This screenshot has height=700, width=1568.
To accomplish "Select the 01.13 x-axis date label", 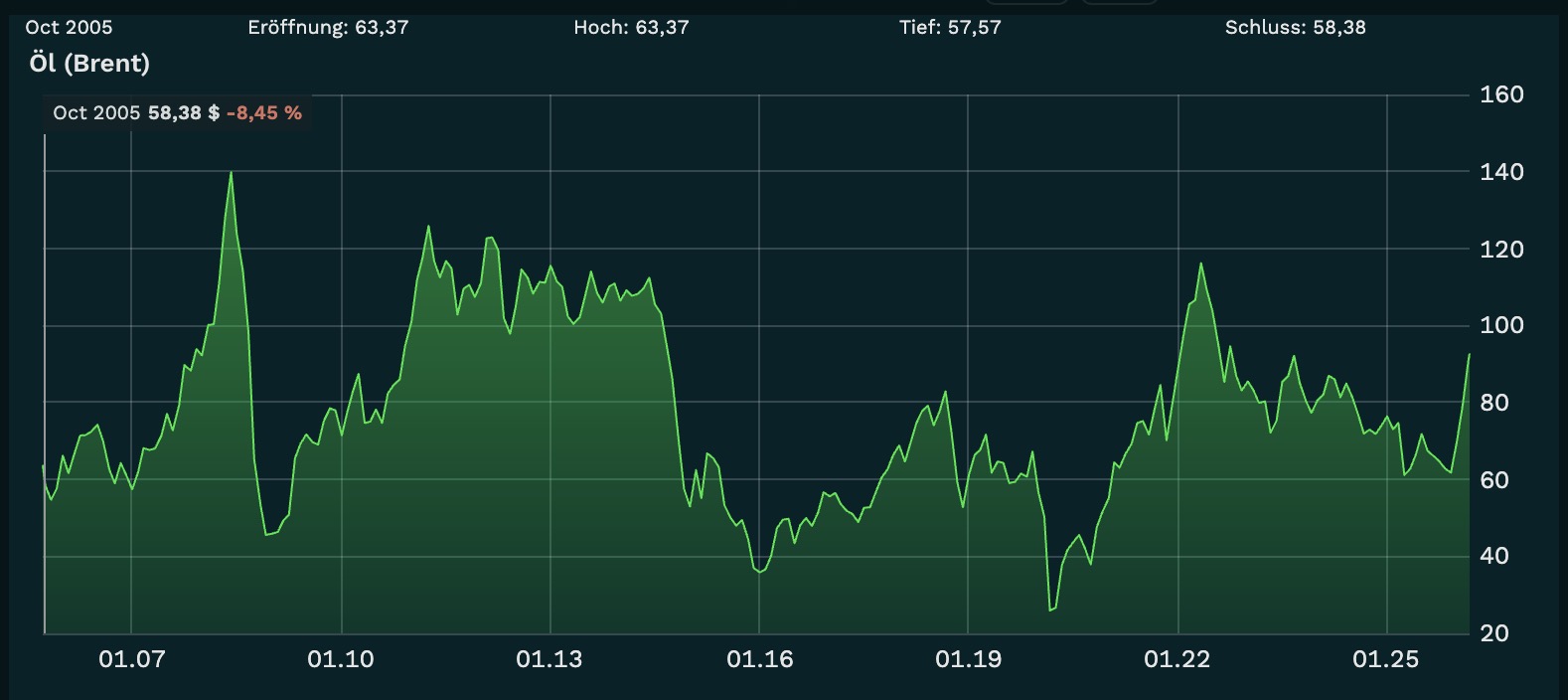I will 549,659.
